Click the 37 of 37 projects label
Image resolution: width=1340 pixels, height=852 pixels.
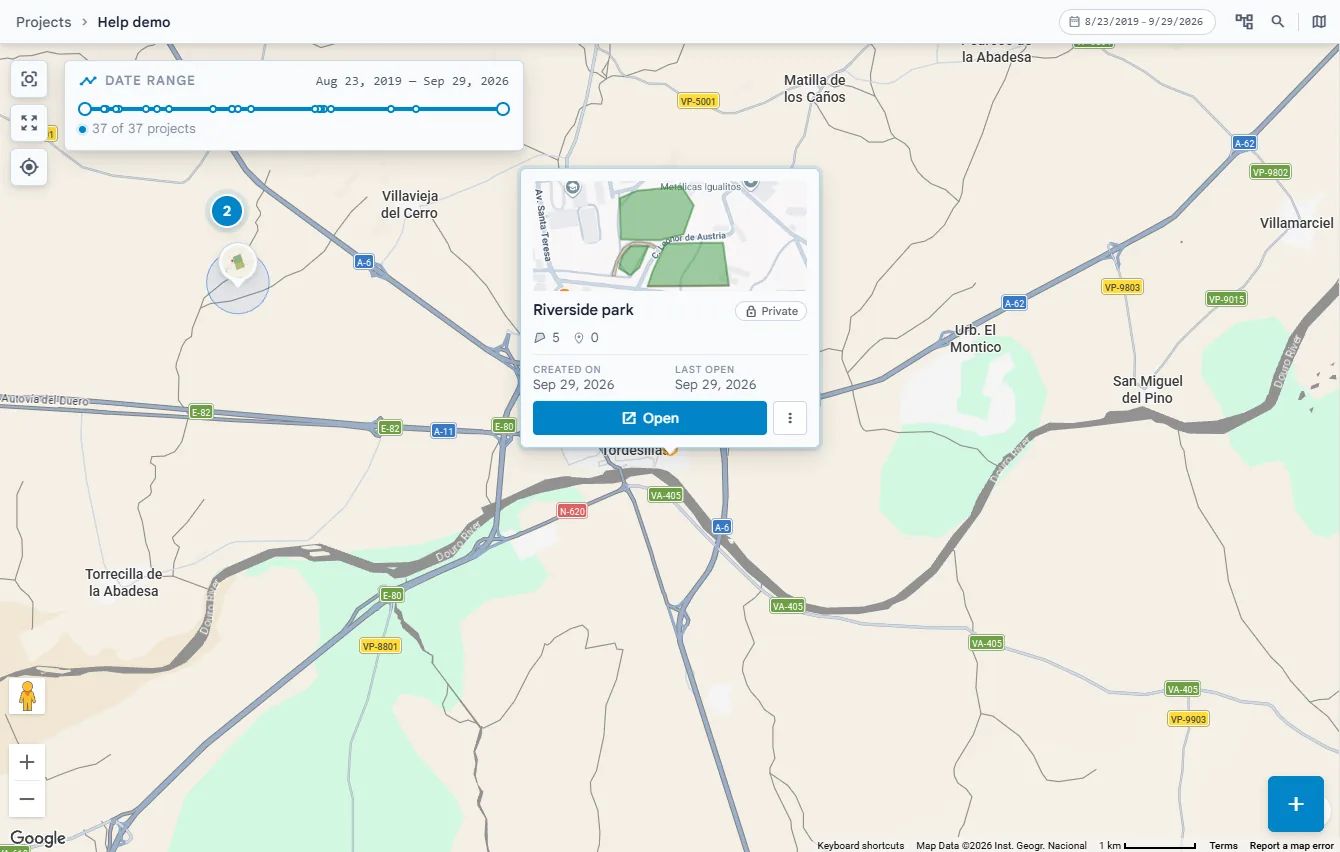144,129
